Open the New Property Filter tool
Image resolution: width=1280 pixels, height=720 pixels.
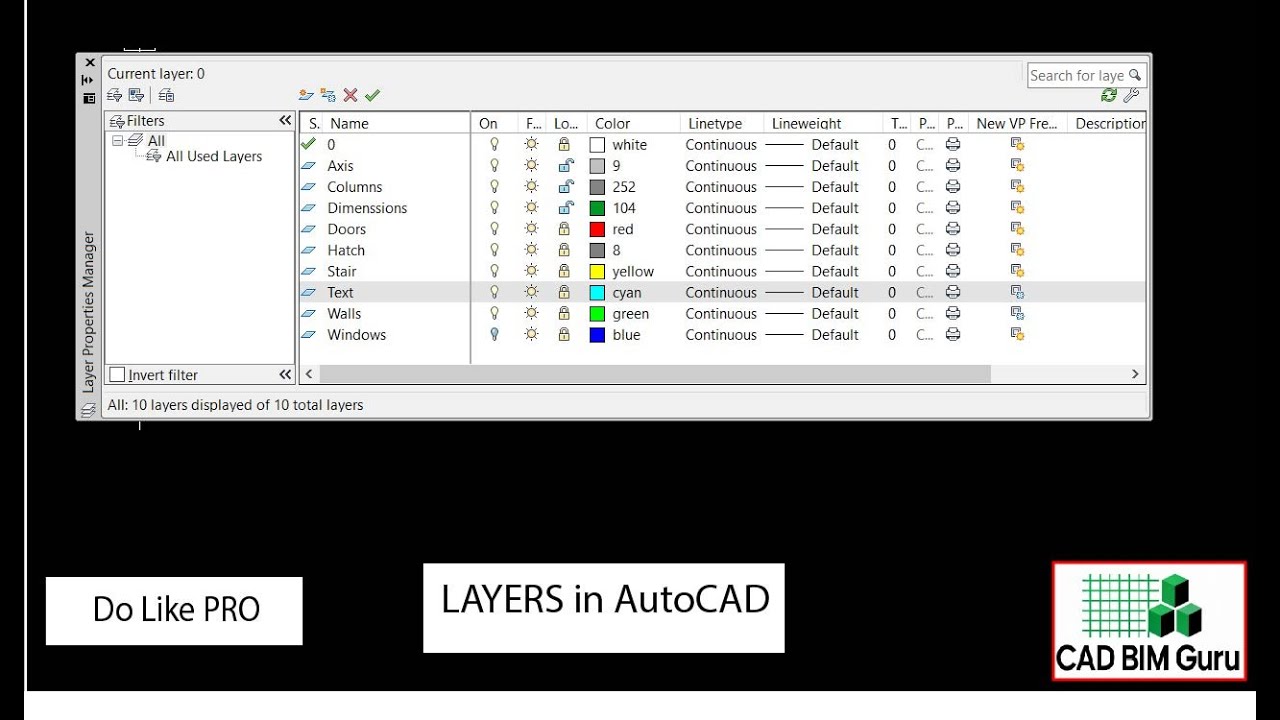click(114, 95)
